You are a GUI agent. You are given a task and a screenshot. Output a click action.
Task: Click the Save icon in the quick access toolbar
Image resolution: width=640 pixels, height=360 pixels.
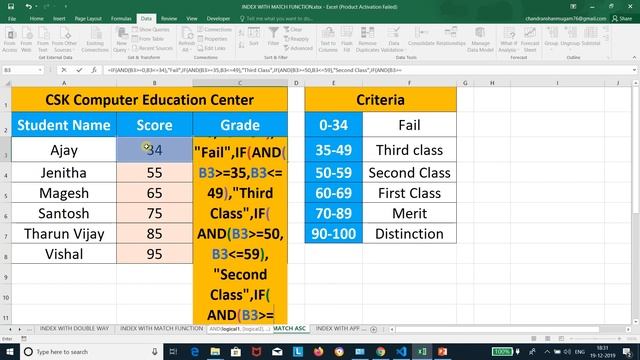11,7
